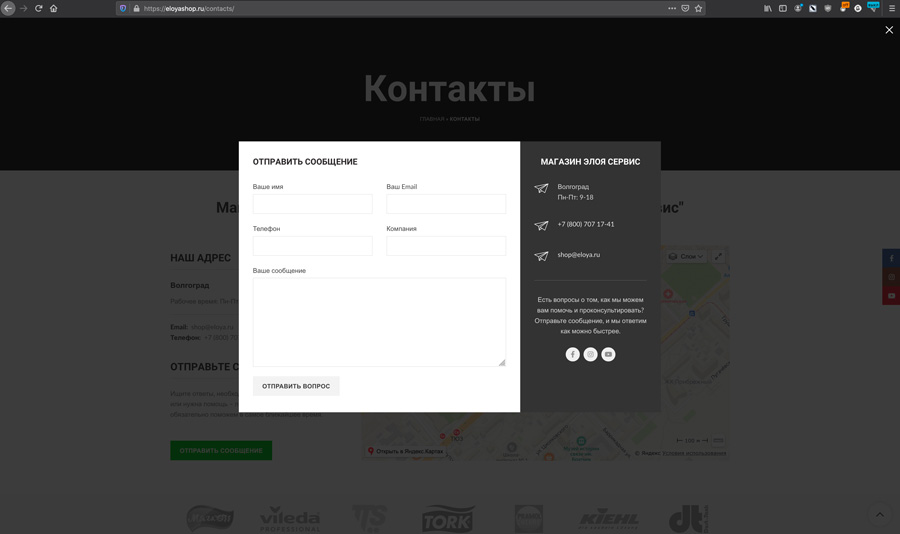Viewport: 900px width, 534px height.
Task: Open YouTube from right side tab
Action: 891,296
